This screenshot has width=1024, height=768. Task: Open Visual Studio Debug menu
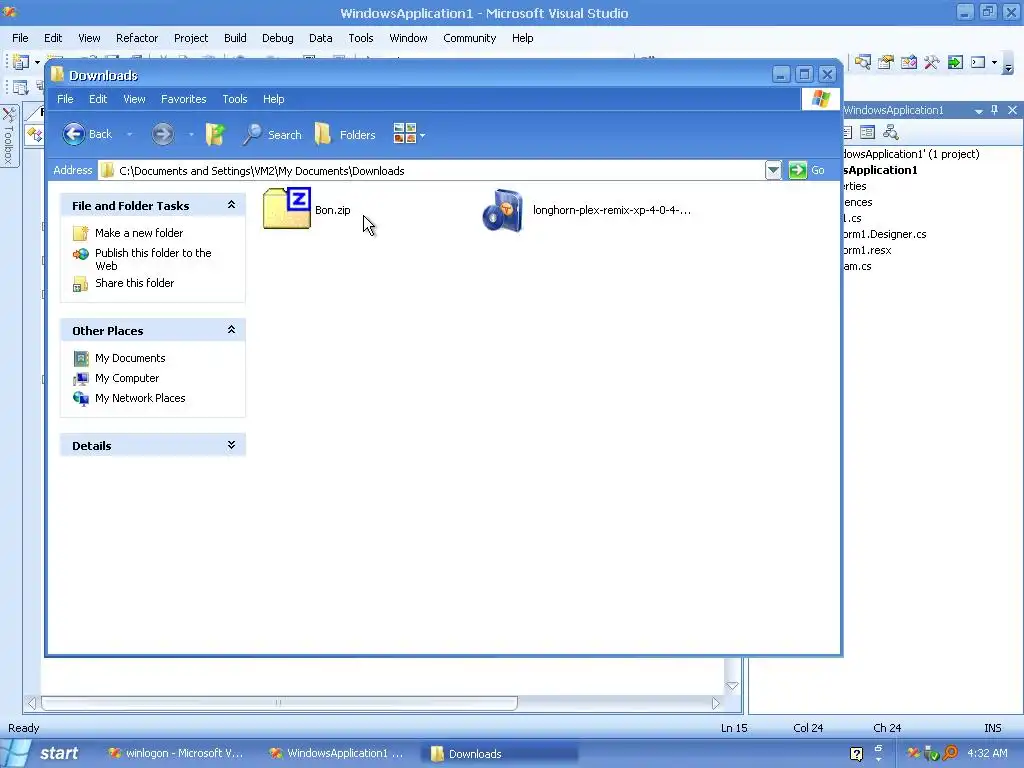tap(278, 38)
